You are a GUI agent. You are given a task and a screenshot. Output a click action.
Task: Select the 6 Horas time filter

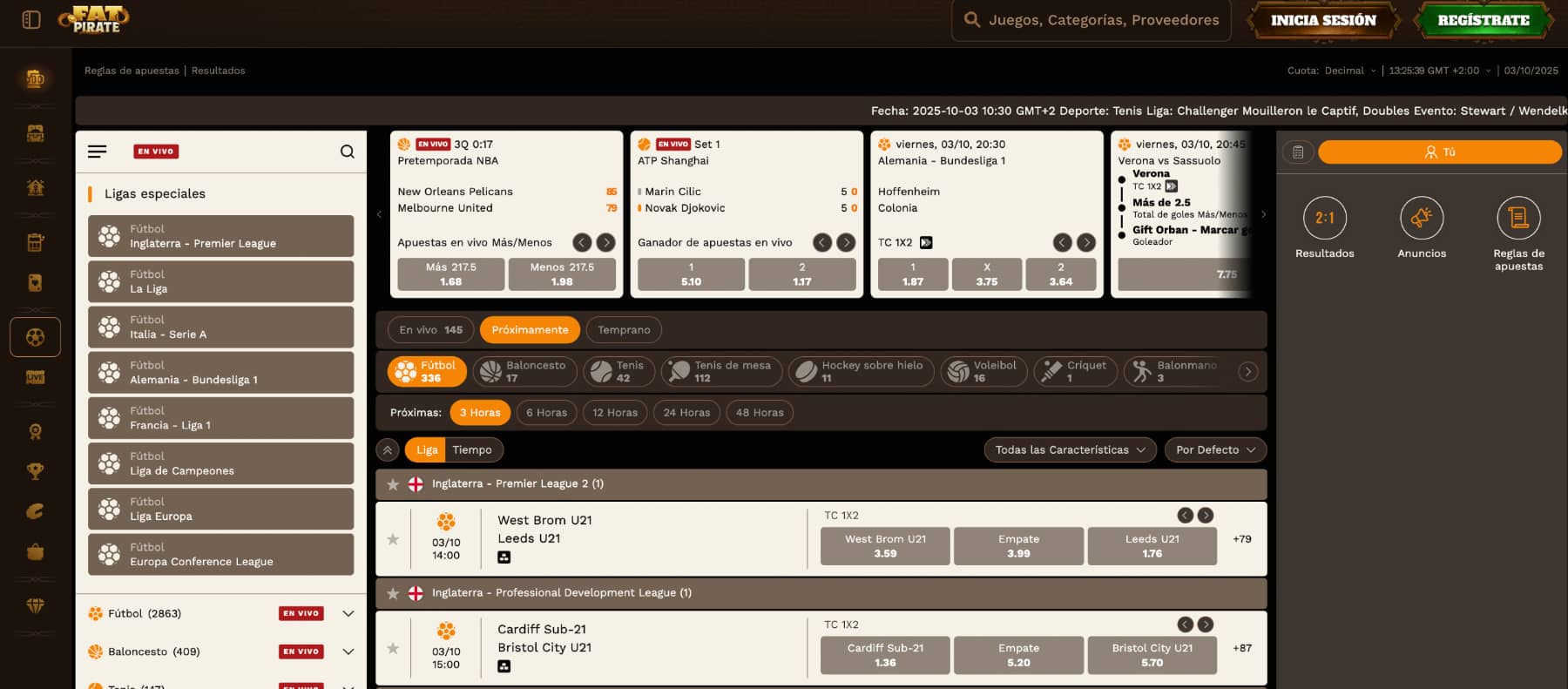click(546, 413)
